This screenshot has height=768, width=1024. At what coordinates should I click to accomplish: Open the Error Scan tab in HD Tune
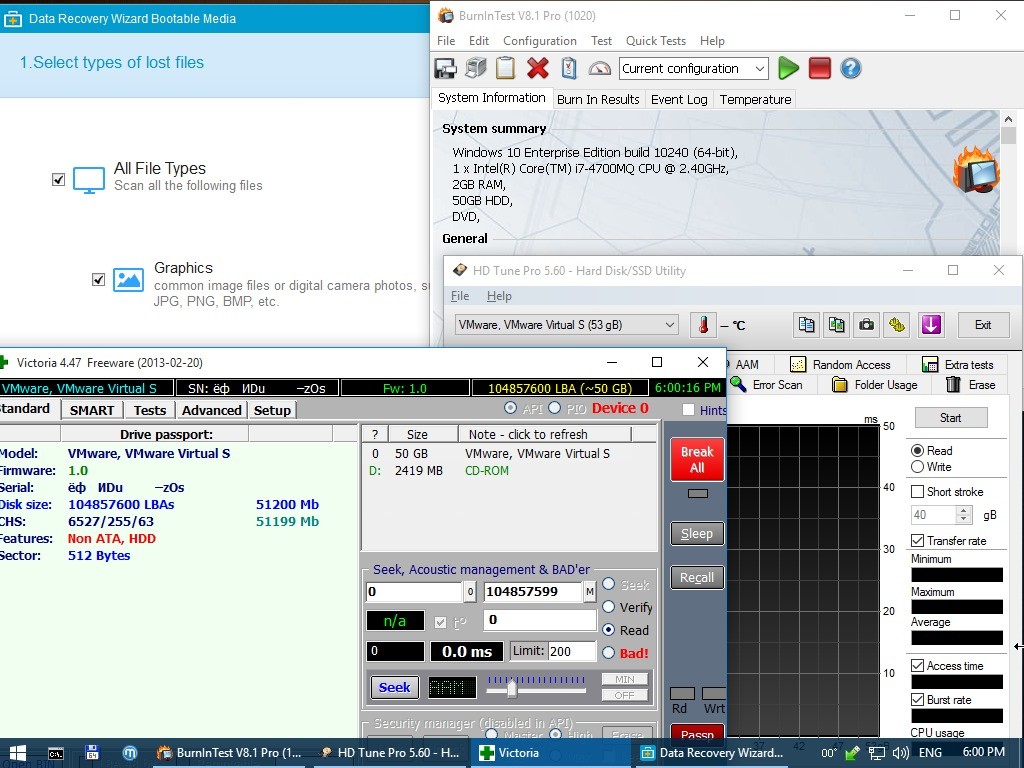point(767,385)
